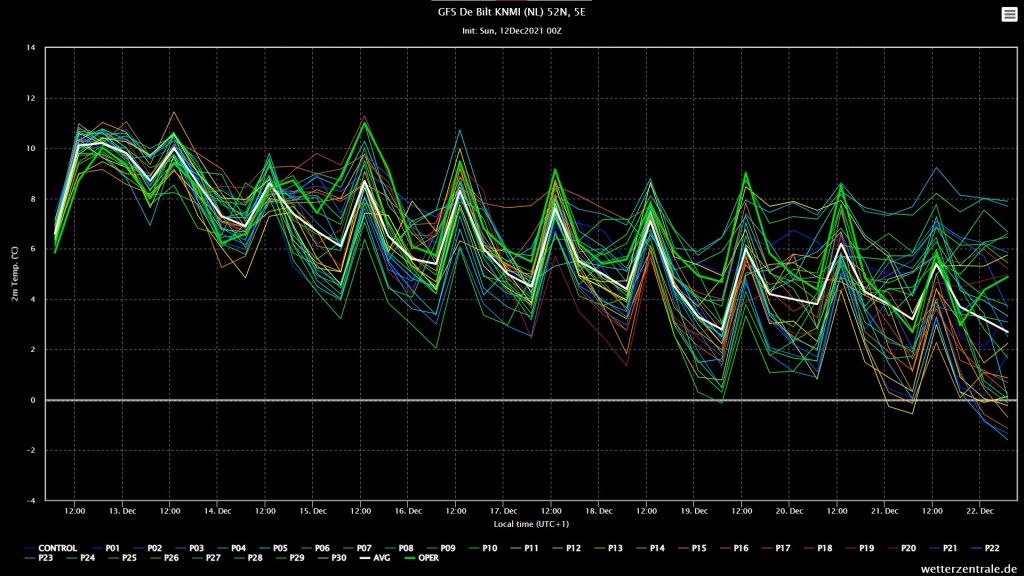Toggle the CONTROL series in legend
This screenshot has height=576, width=1024.
tap(51, 548)
